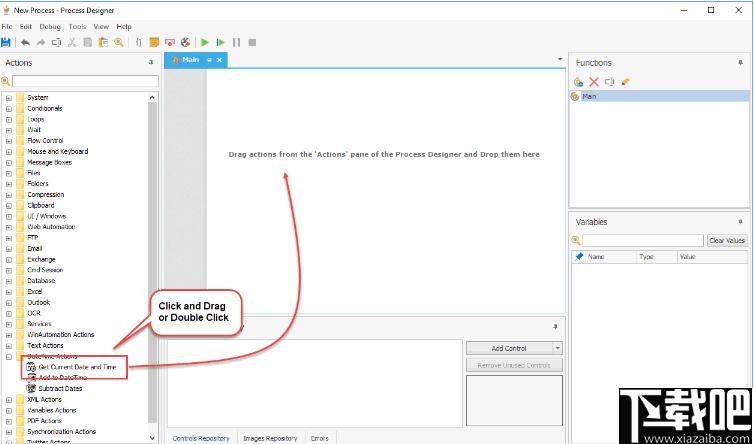
Task: Click the Add Control button
Action: tap(509, 348)
